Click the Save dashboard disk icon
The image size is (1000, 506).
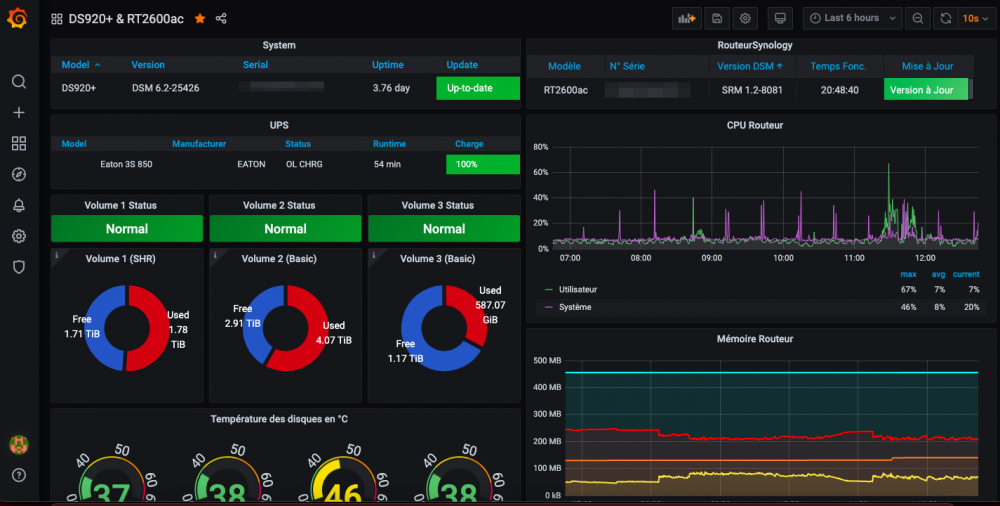click(x=717, y=18)
